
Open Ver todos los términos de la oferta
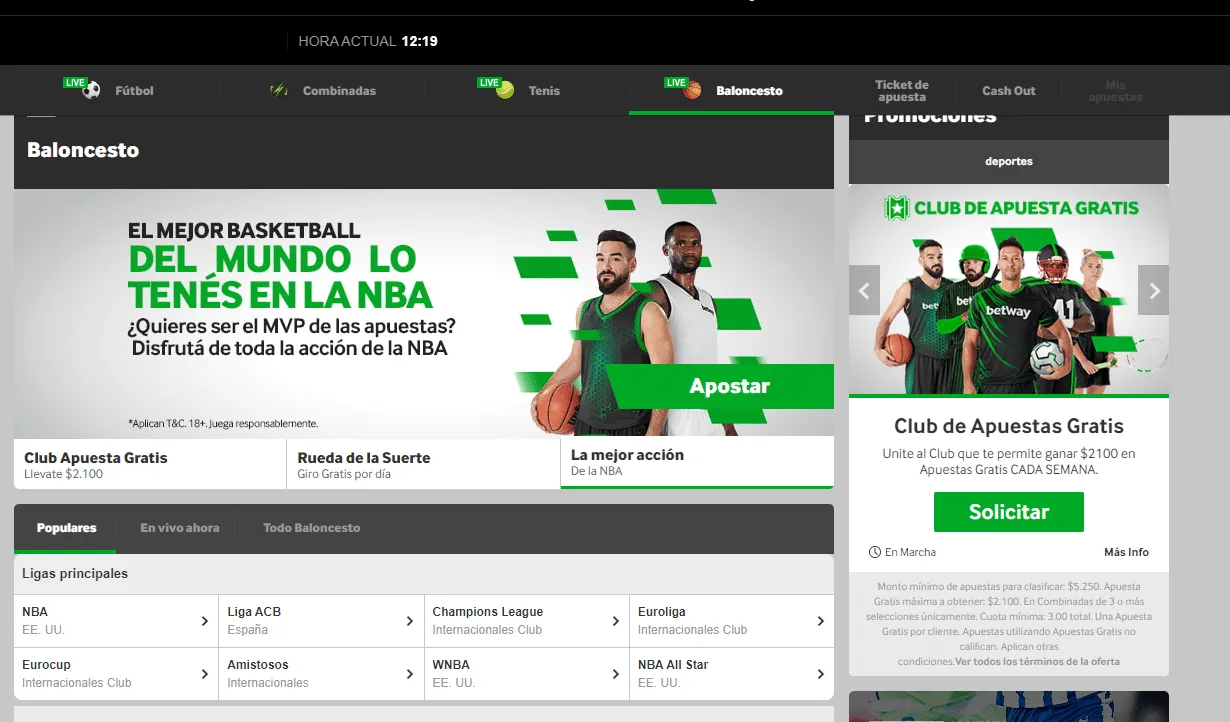(x=1037, y=662)
